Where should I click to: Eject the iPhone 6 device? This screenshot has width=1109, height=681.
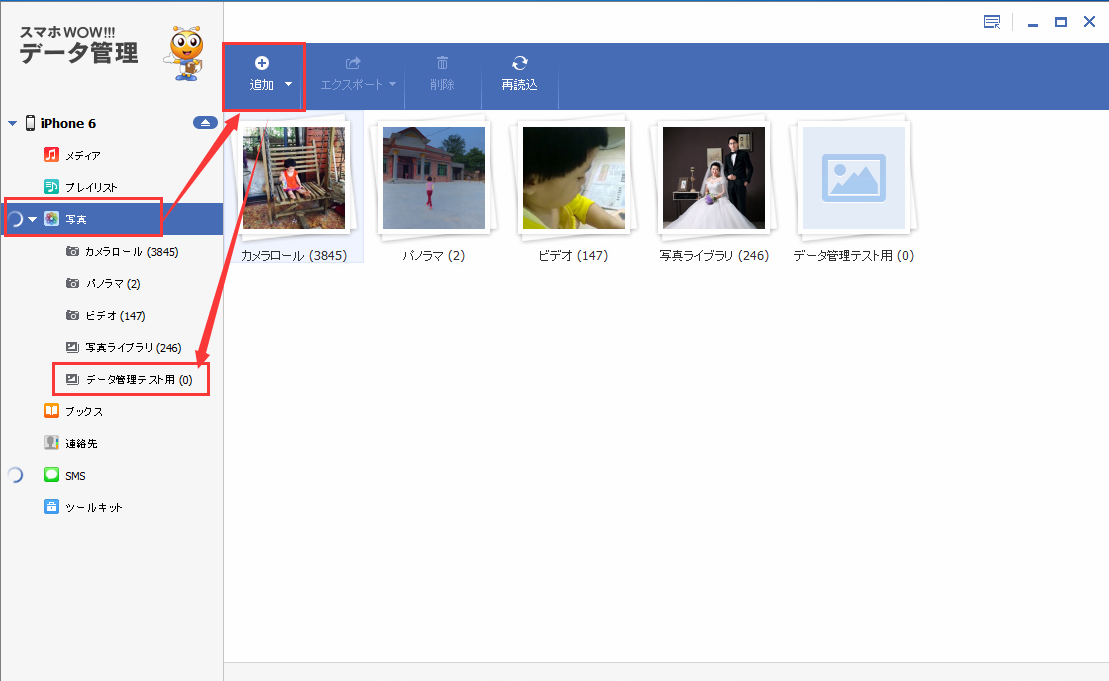pyautogui.click(x=205, y=122)
